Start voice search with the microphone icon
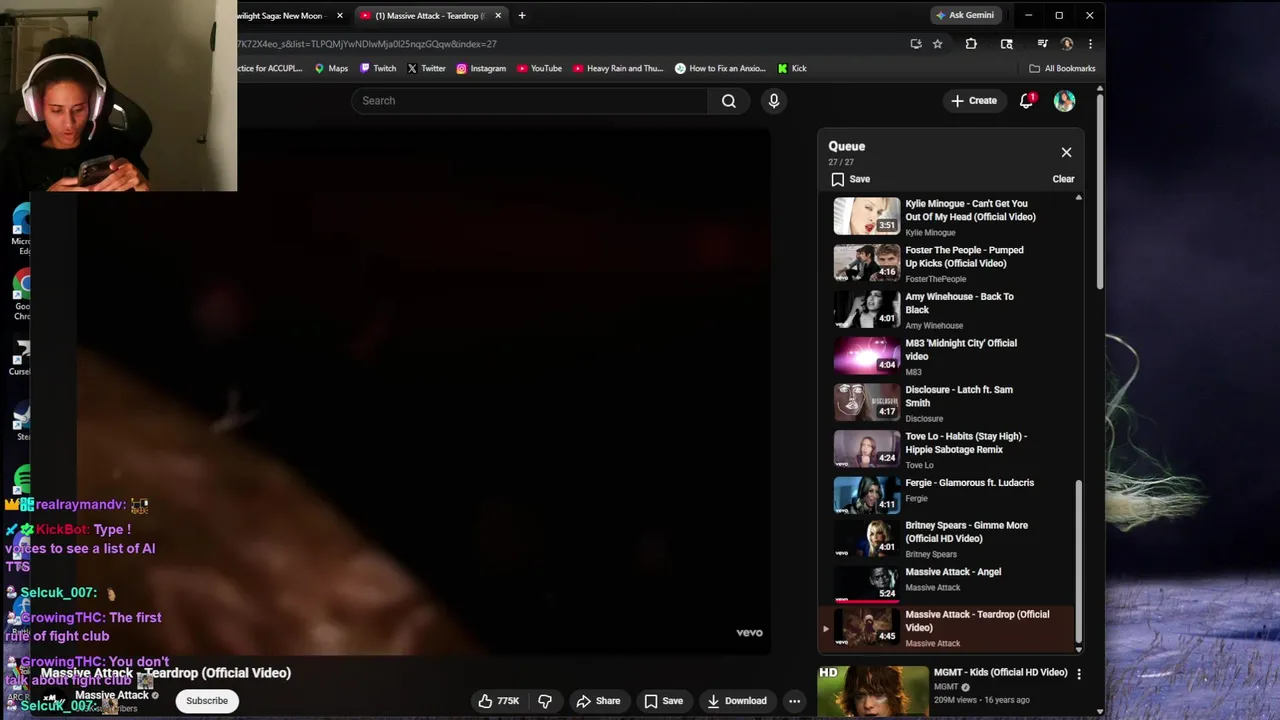This screenshot has height=720, width=1280. [x=773, y=100]
